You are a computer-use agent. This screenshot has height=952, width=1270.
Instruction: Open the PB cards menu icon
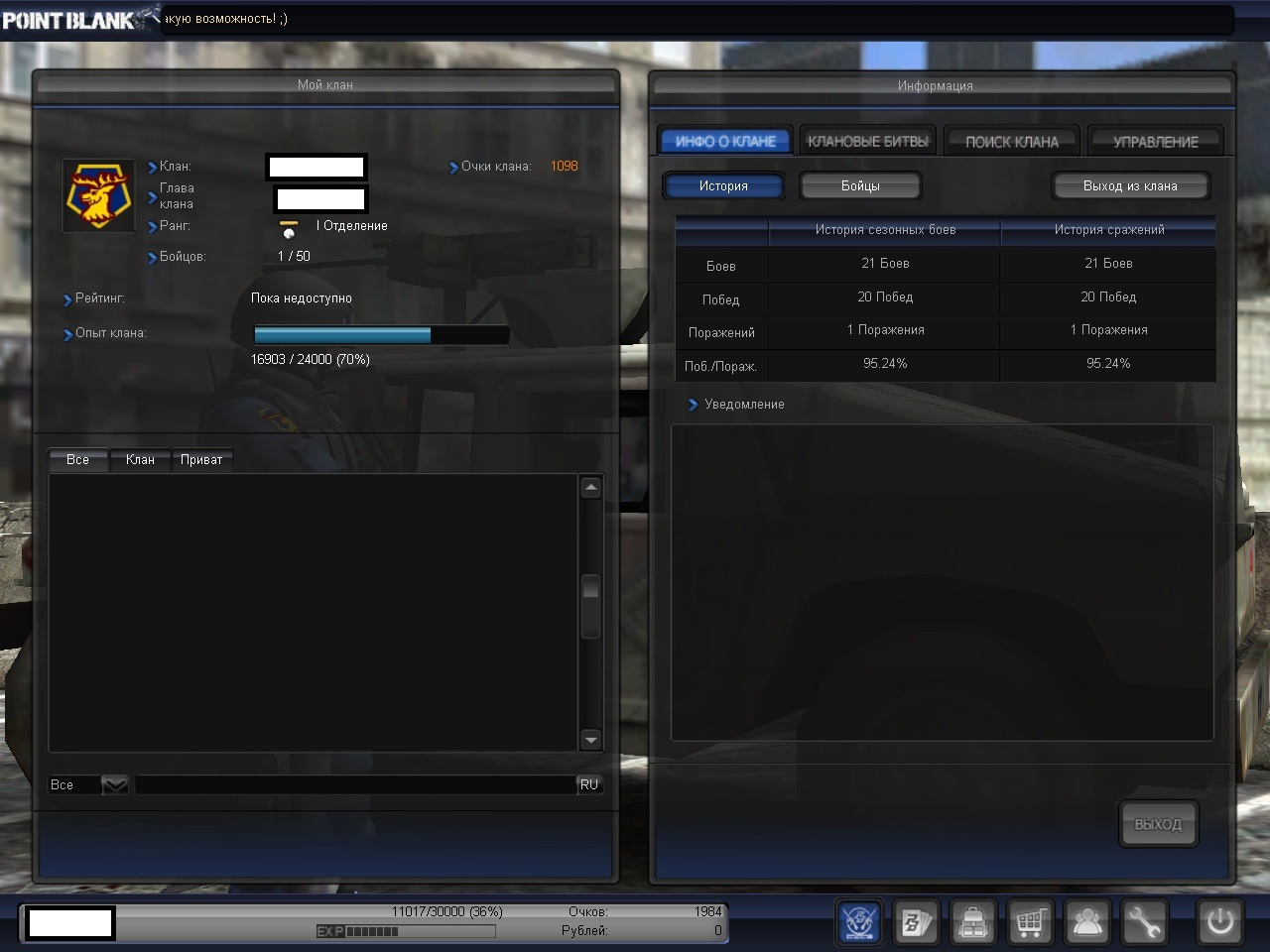click(915, 922)
